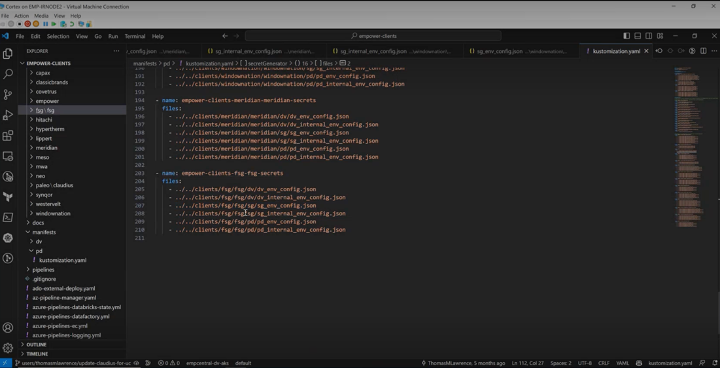Click the Checkpoint icon in VM toolbar
720x368 pixels.
pyautogui.click(x=63, y=24)
